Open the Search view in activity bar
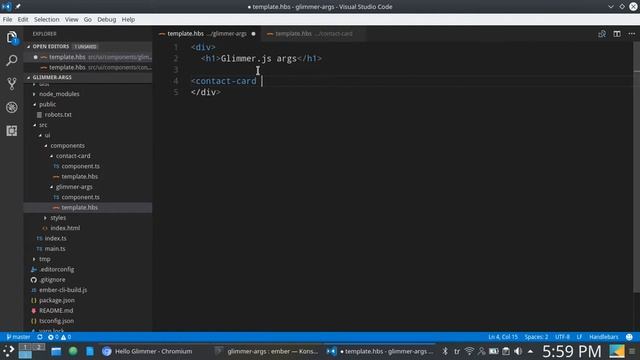640x360 pixels. coord(12,60)
